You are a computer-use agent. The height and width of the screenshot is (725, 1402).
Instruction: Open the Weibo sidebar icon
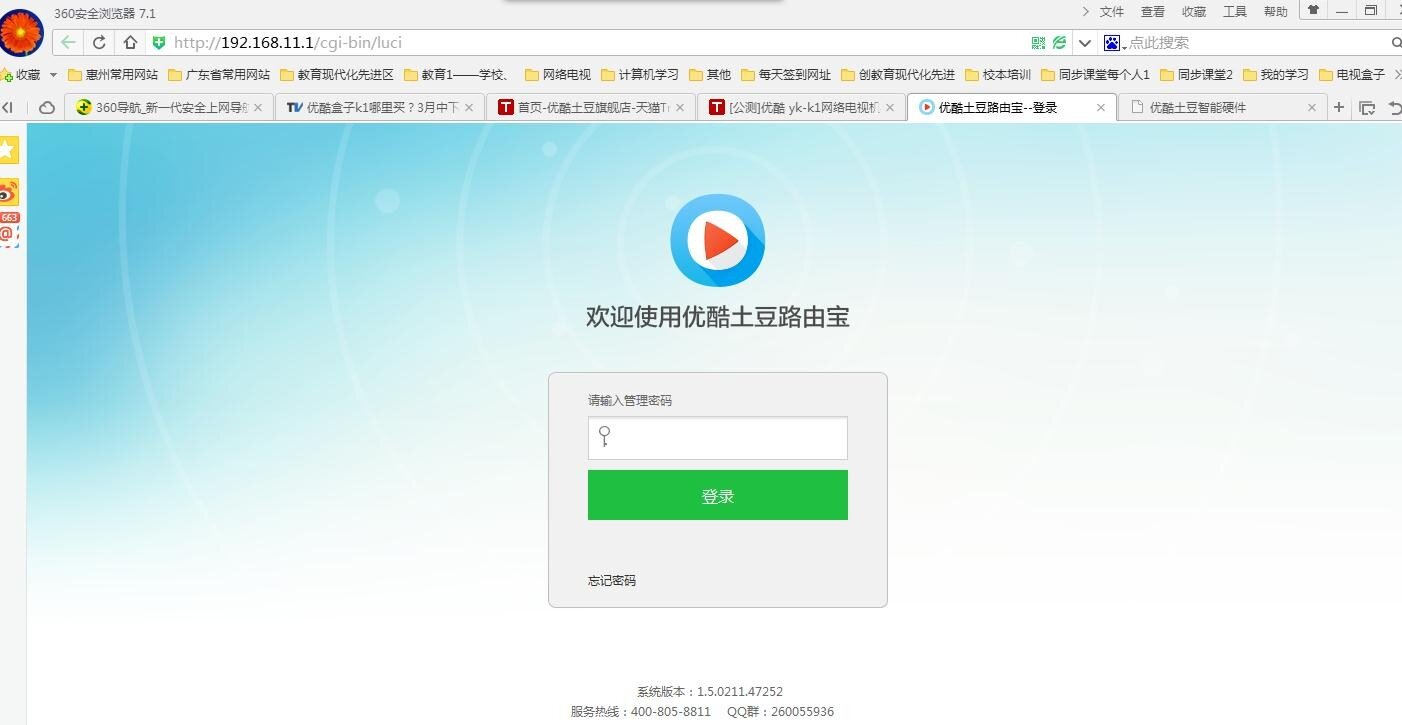pos(8,192)
